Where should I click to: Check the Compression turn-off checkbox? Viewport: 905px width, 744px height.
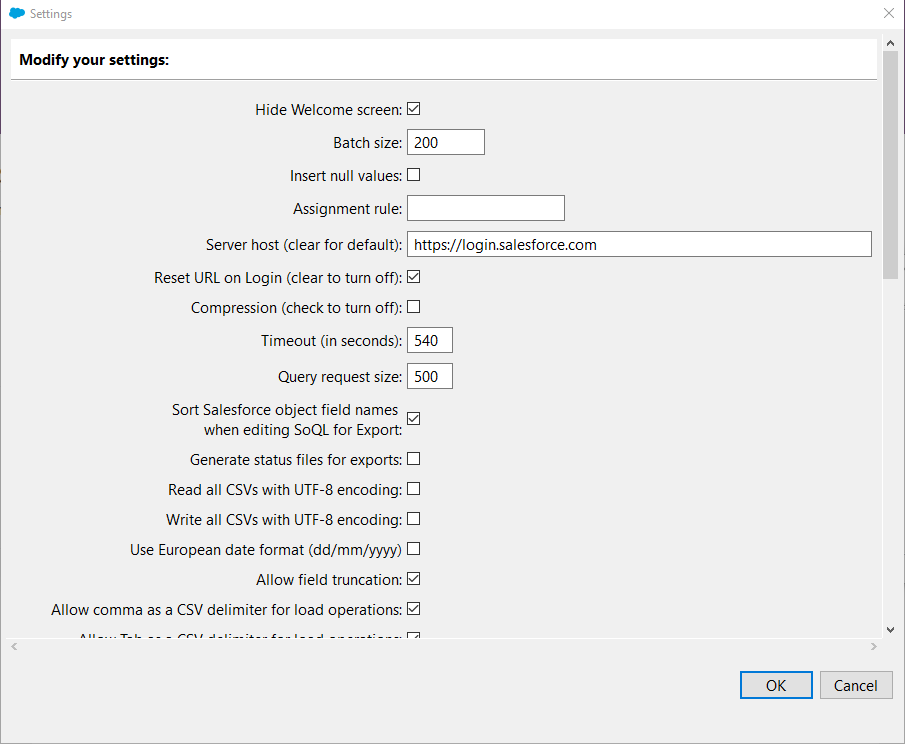[413, 307]
